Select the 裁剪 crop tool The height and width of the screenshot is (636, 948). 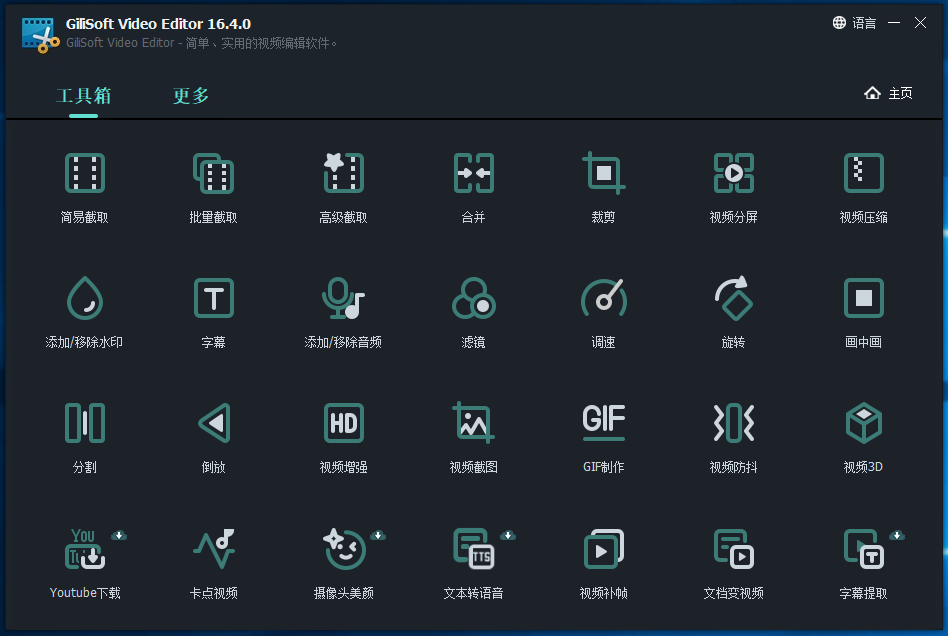point(603,174)
